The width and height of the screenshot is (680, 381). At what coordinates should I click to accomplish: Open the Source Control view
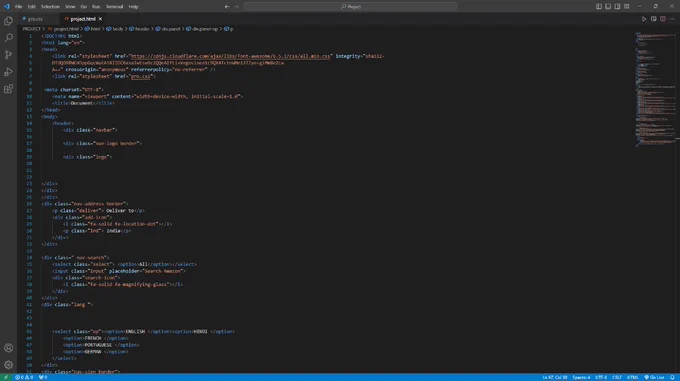pos(8,55)
